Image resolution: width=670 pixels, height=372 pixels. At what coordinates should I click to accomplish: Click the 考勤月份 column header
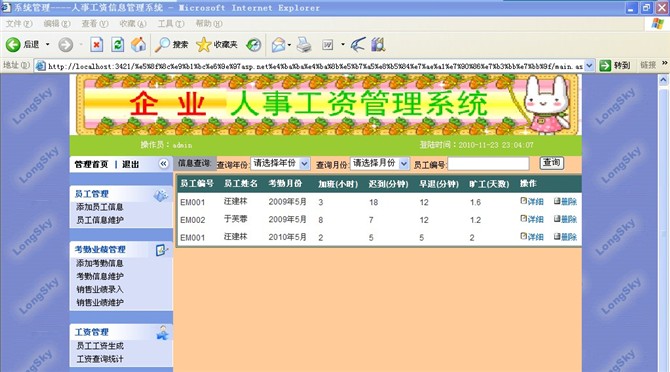[285, 184]
